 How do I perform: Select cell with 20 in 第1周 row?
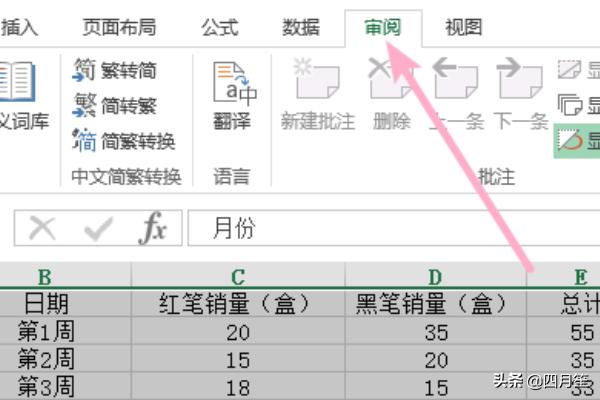(x=238, y=331)
